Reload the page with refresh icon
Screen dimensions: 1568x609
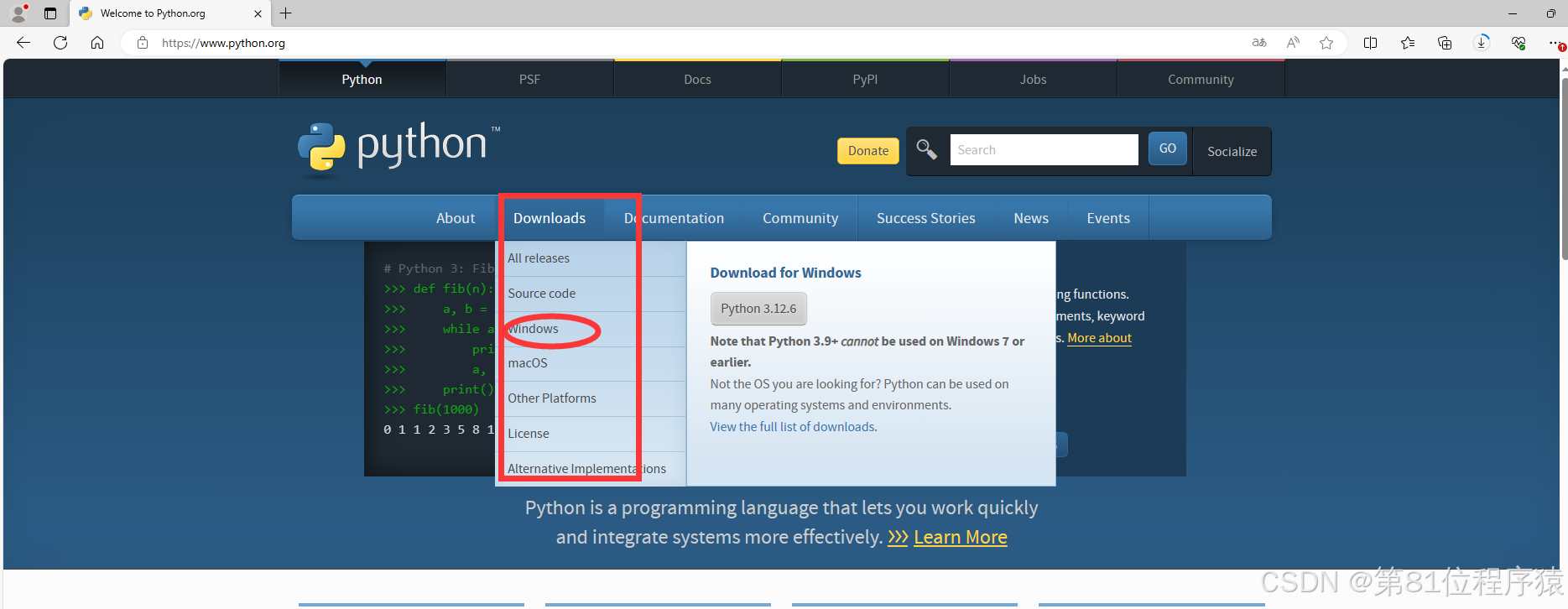(x=60, y=43)
